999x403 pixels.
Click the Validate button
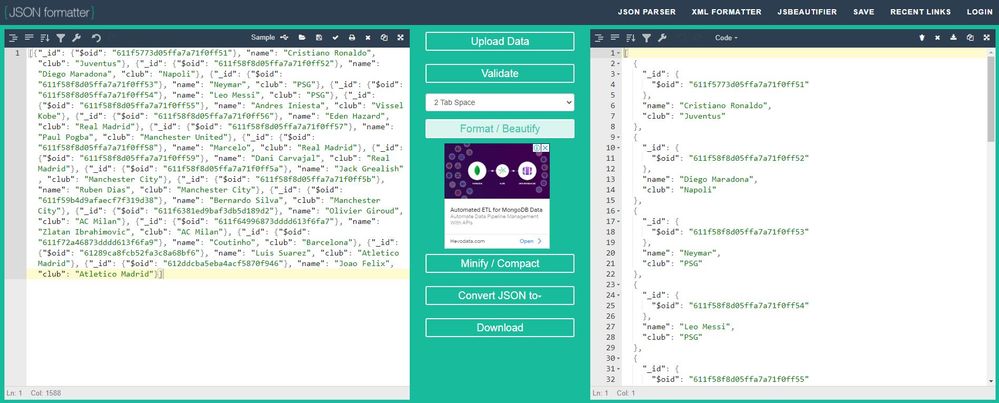(x=500, y=73)
